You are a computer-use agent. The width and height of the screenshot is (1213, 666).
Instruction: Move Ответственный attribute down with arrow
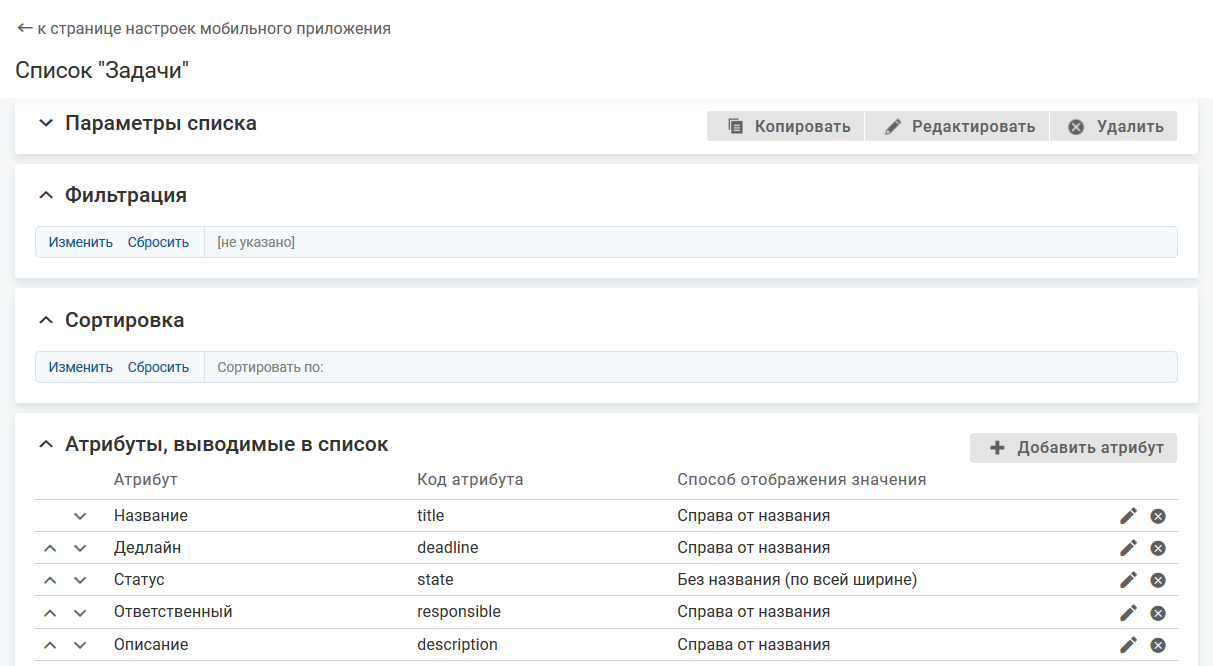pyautogui.click(x=81, y=613)
